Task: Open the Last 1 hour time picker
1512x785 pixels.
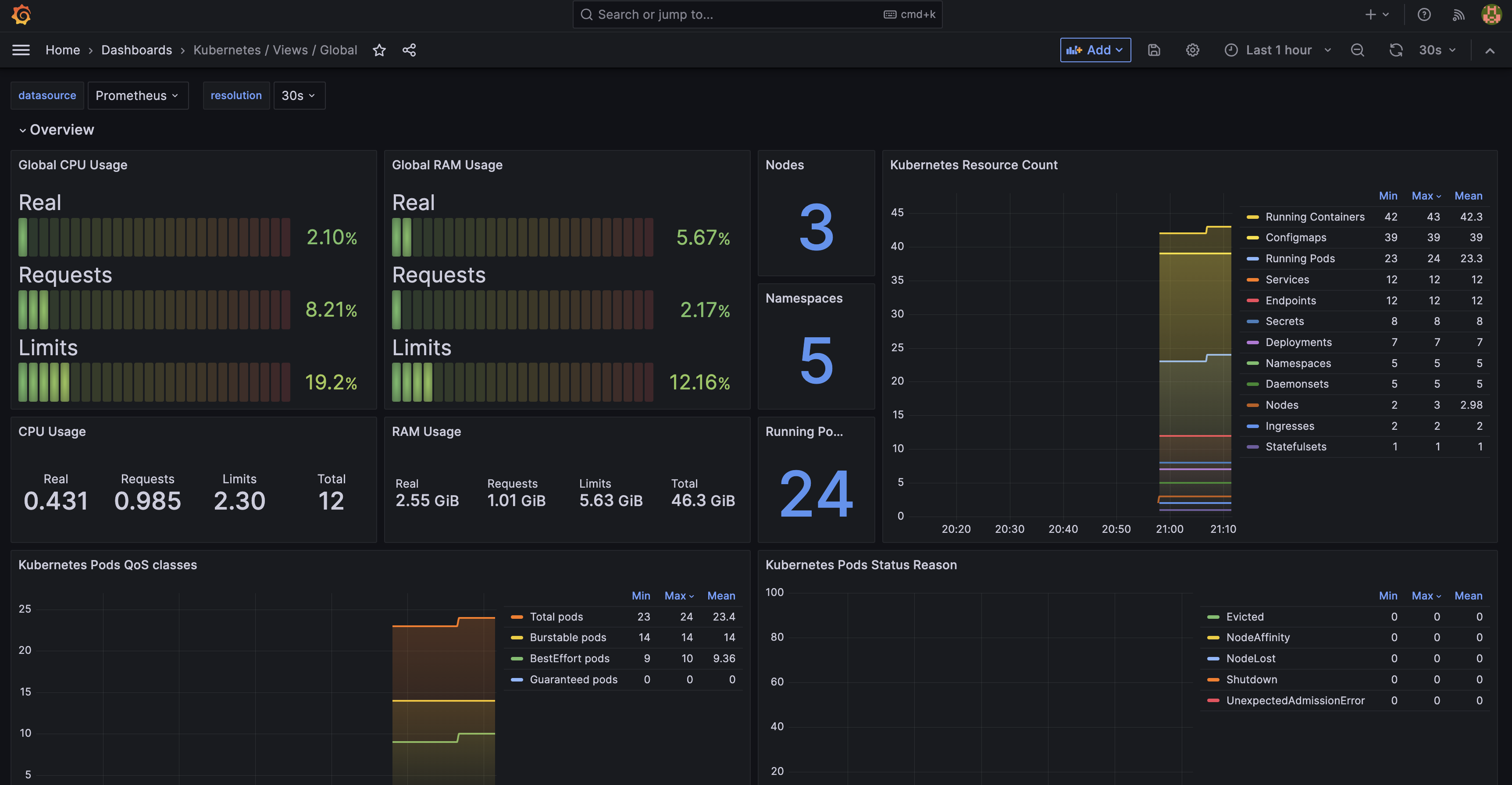Action: point(1278,50)
